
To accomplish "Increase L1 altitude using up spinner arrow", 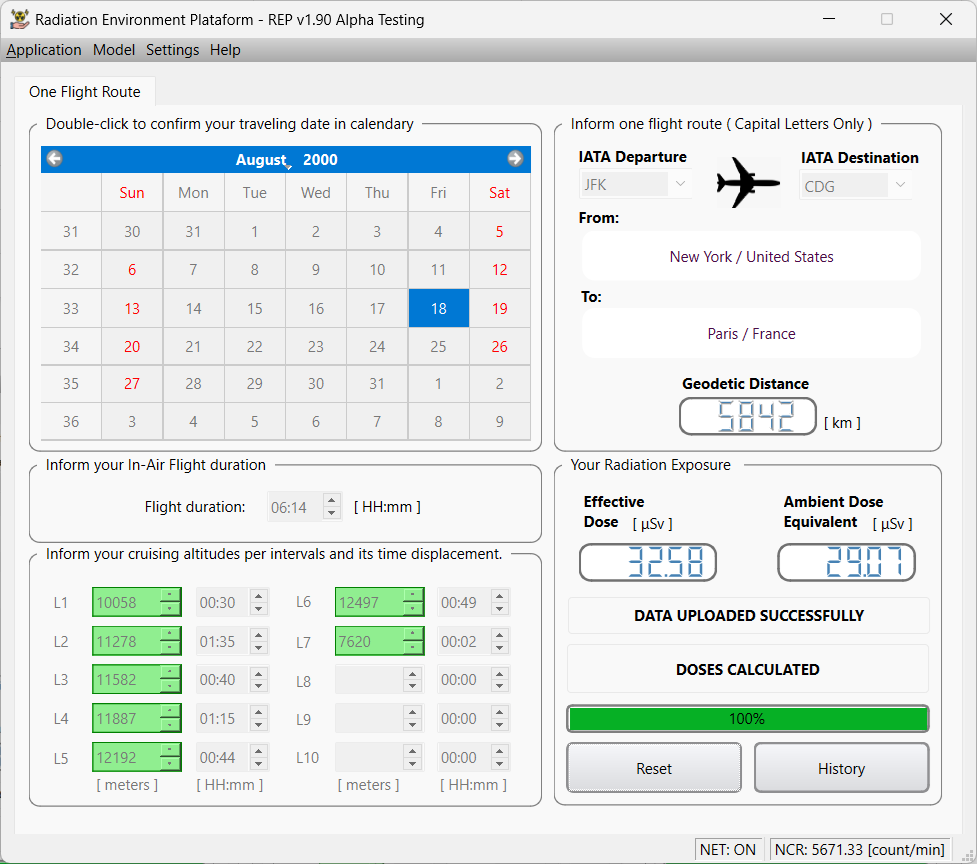I will point(170,596).
